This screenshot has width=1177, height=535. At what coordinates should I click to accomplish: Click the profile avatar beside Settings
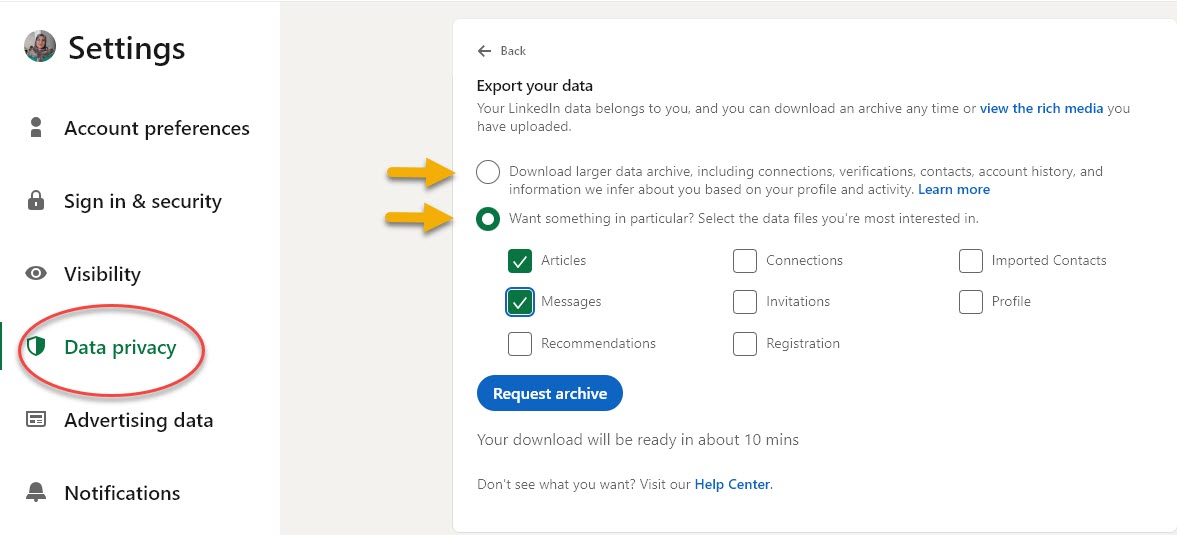tap(40, 47)
